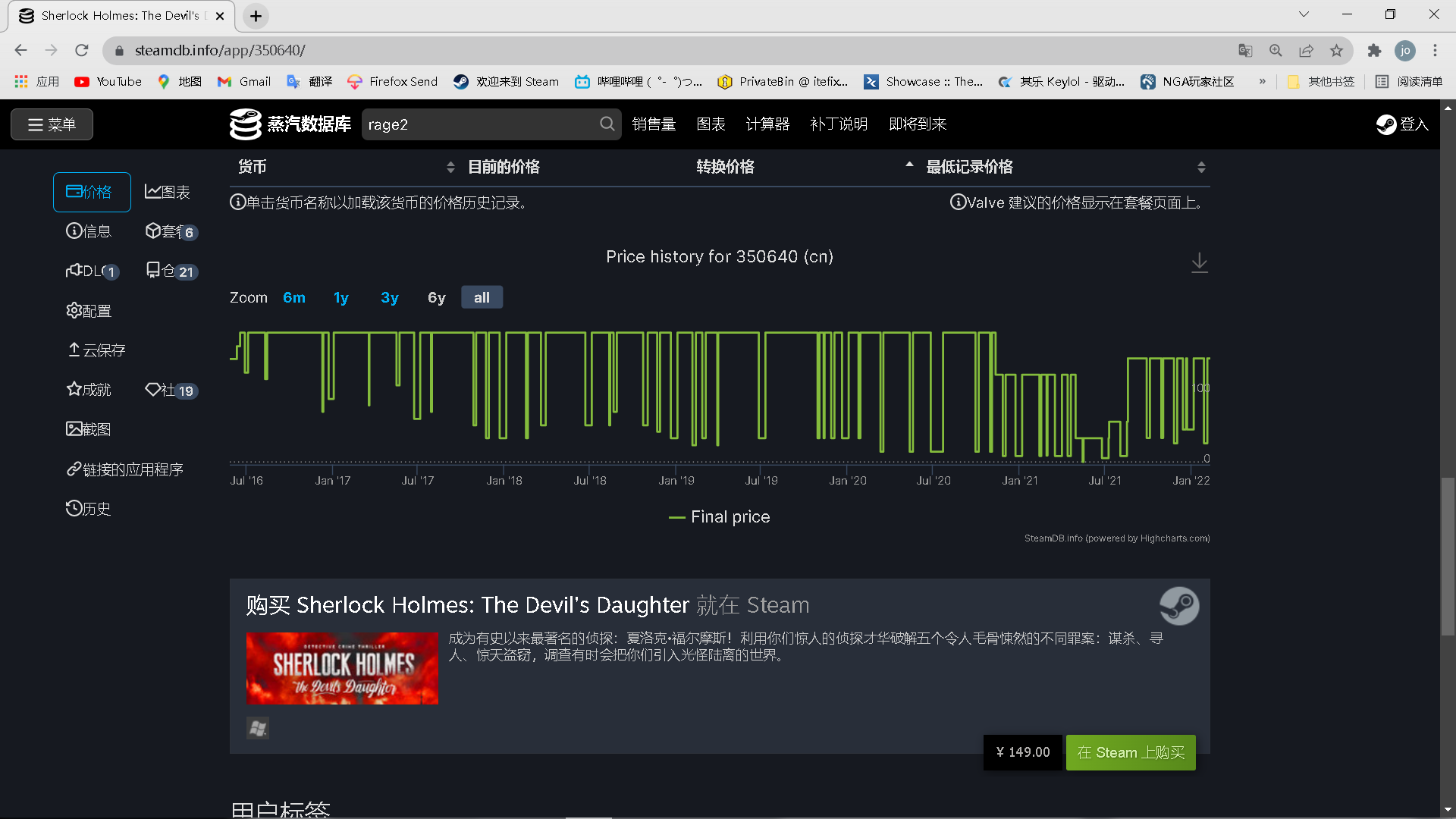Click the chart download arrow icon
Image resolution: width=1456 pixels, height=819 pixels.
point(1199,263)
